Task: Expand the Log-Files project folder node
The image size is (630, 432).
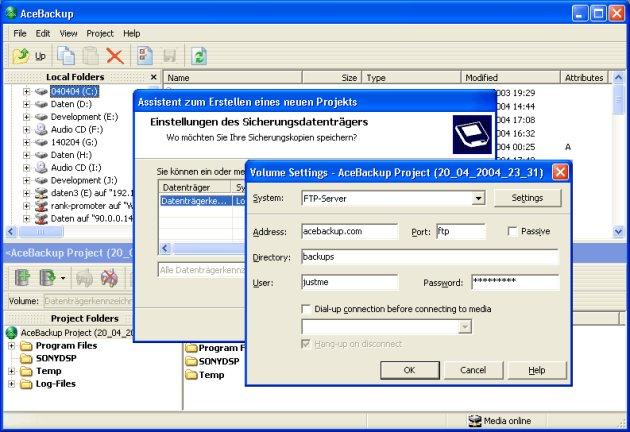Action: pos(11,384)
